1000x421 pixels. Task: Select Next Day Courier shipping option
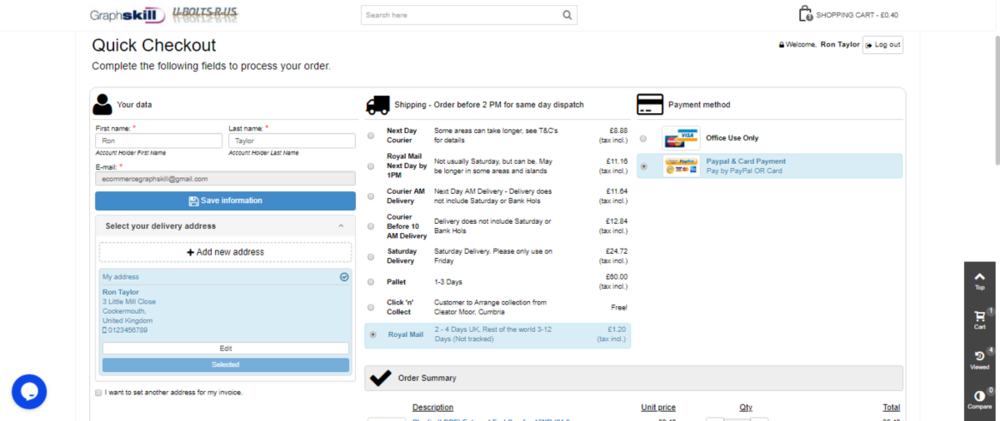[372, 135]
